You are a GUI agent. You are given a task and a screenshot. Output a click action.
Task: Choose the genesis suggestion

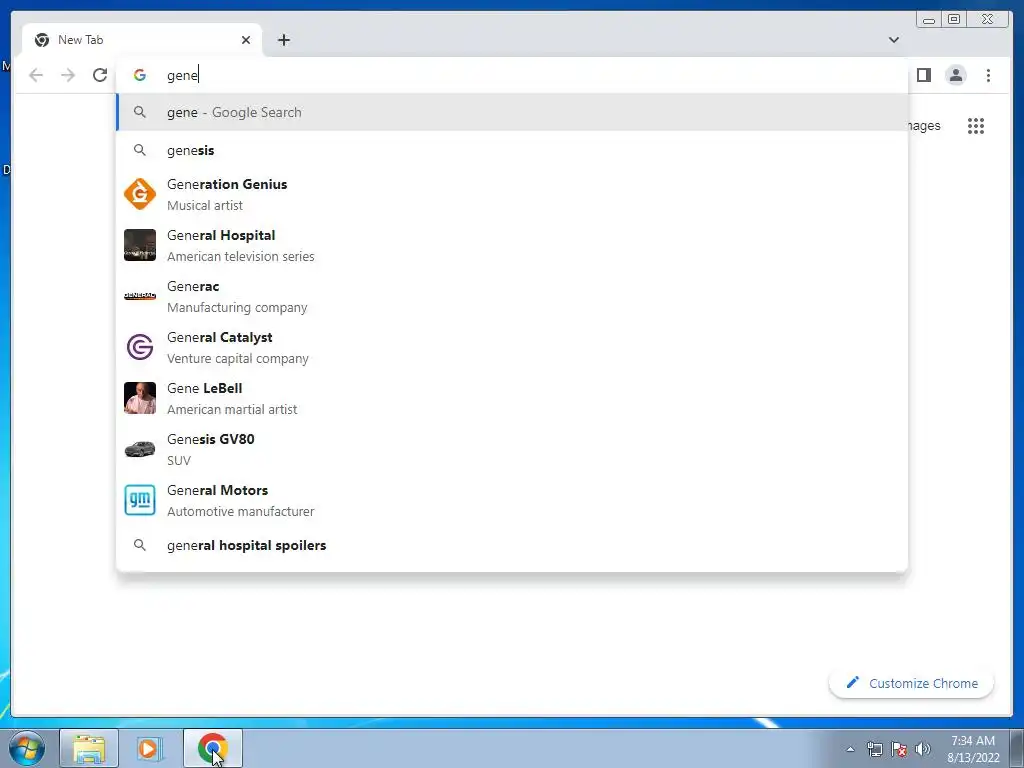point(512,150)
